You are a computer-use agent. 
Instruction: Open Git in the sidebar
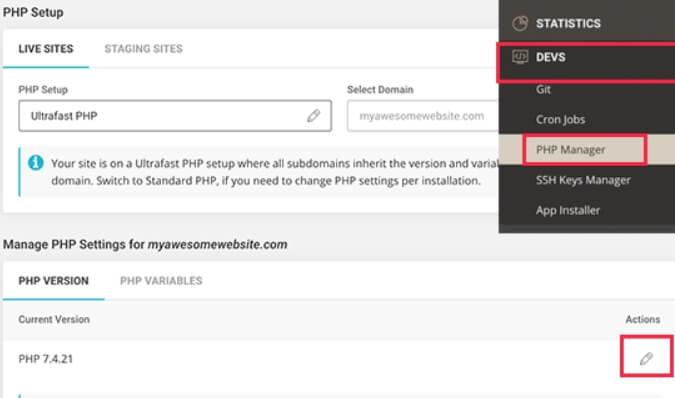pos(543,89)
